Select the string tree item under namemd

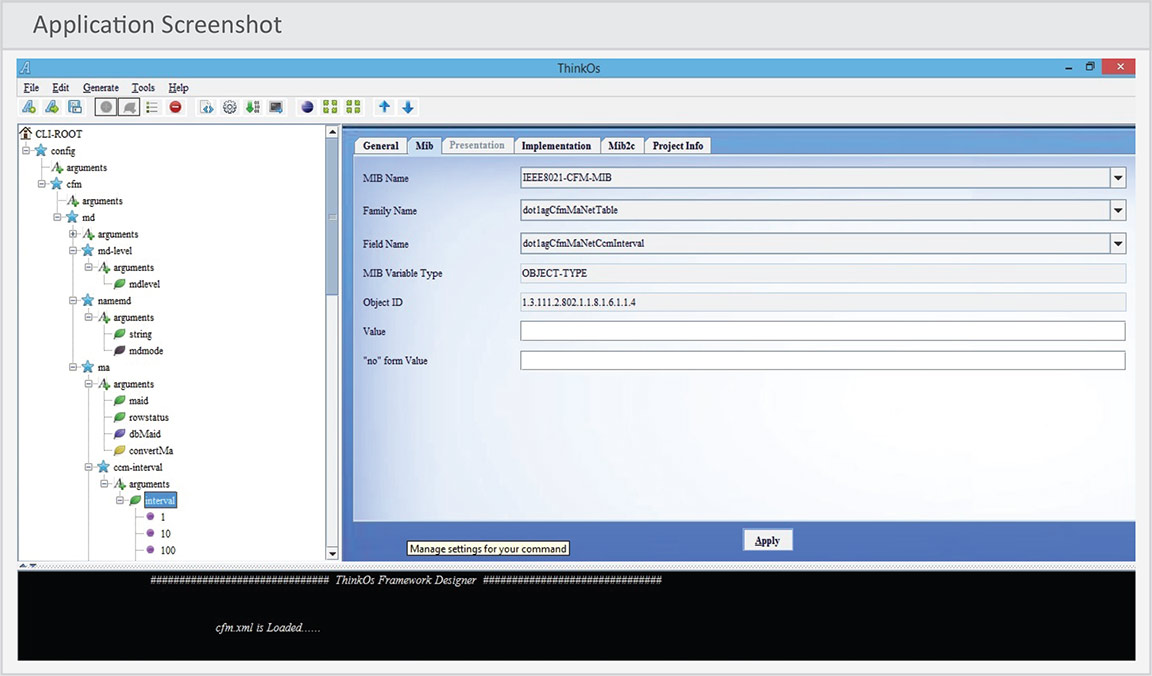click(x=140, y=334)
